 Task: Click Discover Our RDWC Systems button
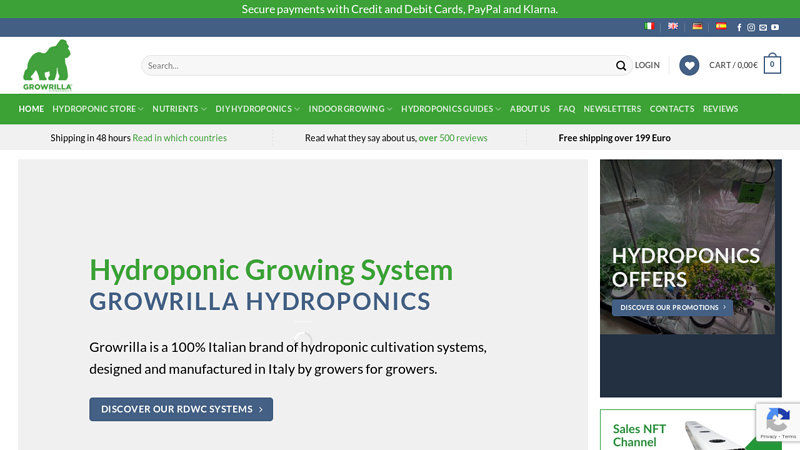coord(181,409)
